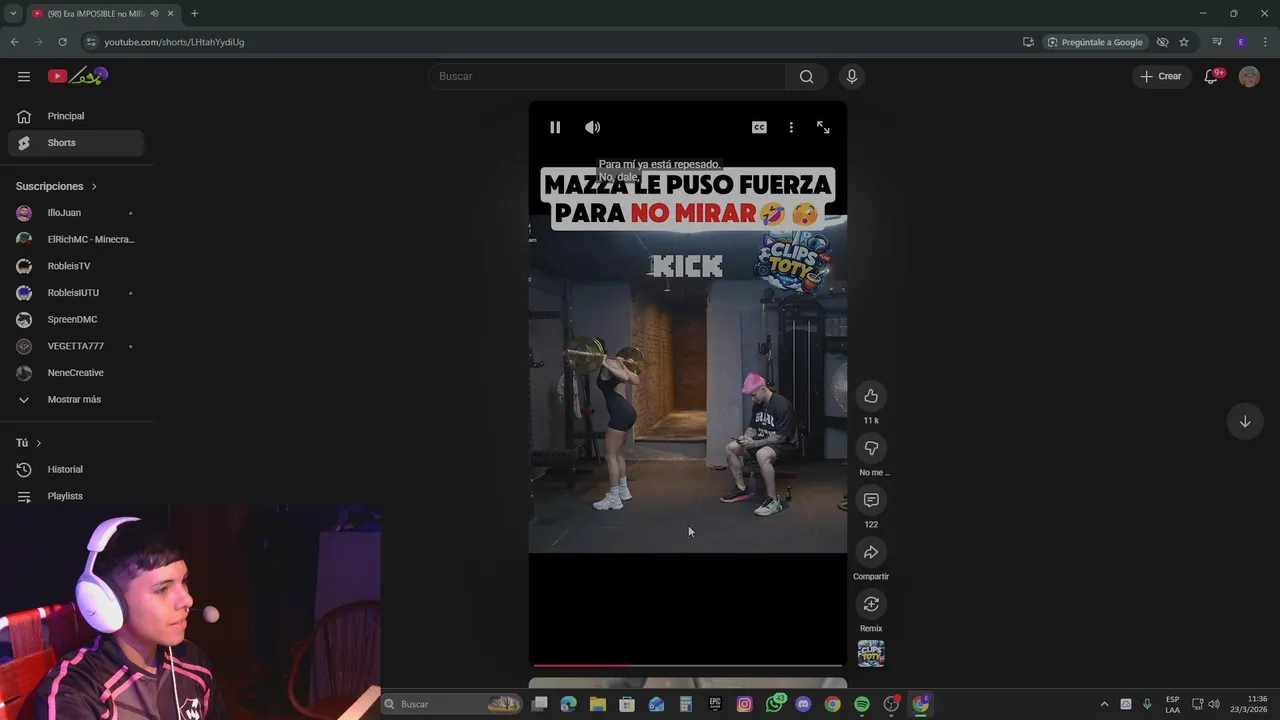The image size is (1280, 720).
Task: Show hidden system tray icons chevron
Action: [1104, 704]
